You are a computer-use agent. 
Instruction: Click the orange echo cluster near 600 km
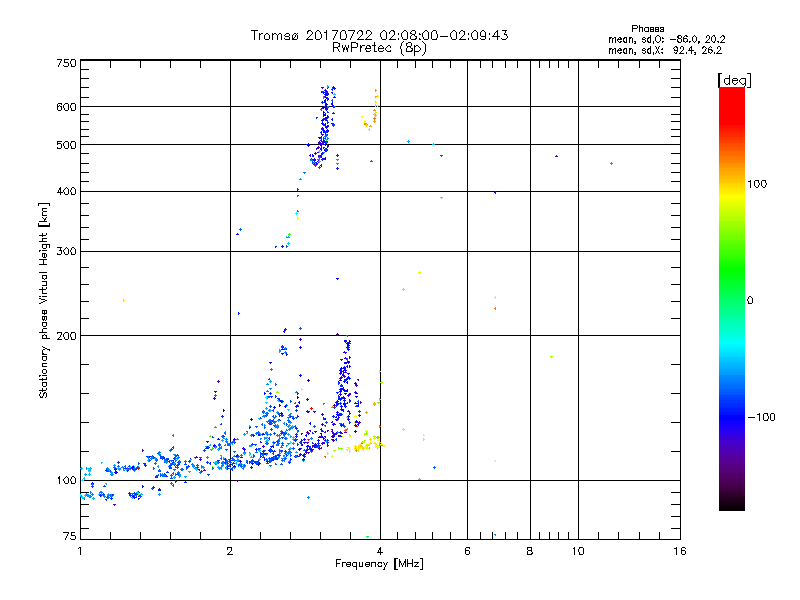point(371,111)
